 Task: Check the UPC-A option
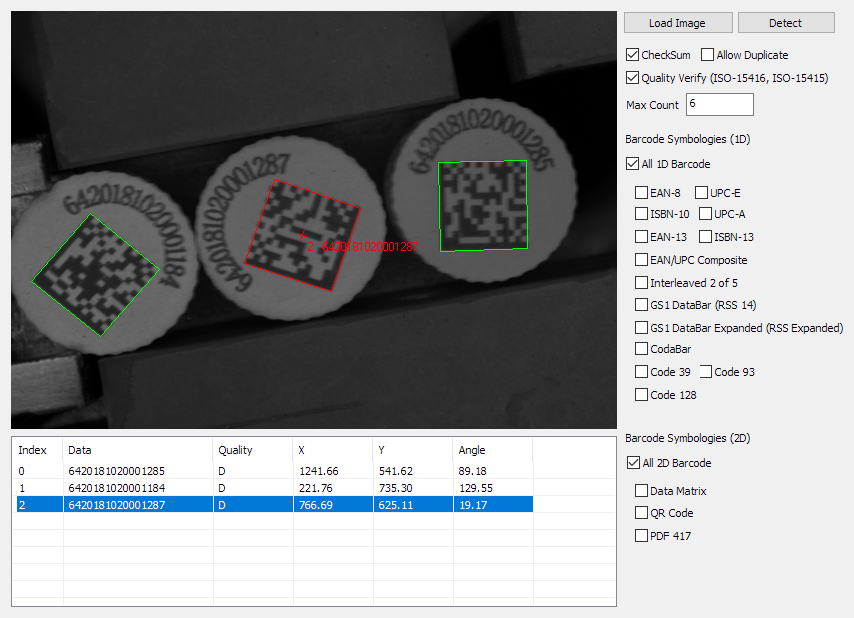pyautogui.click(x=705, y=214)
